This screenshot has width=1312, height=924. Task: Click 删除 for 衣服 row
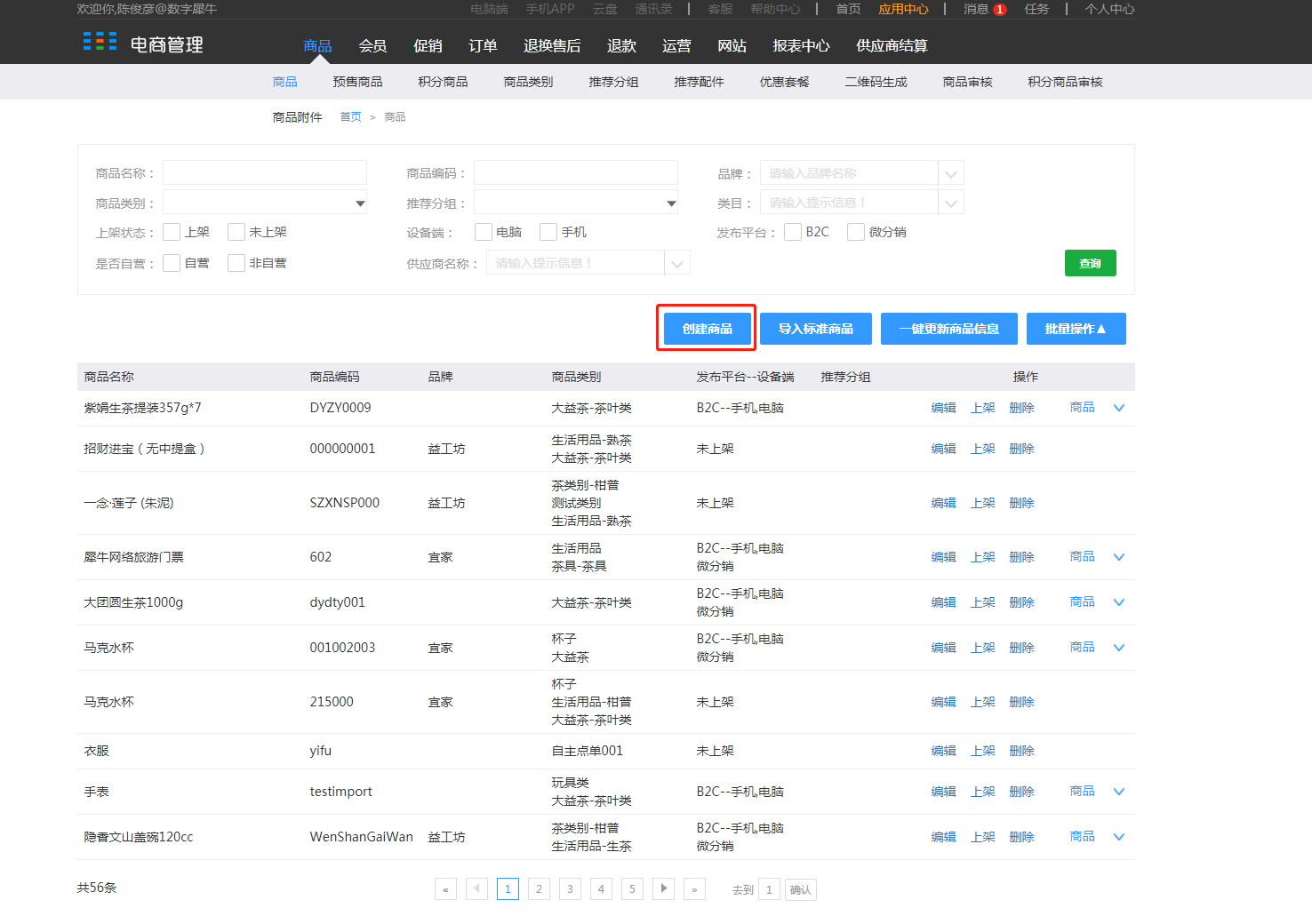pyautogui.click(x=1022, y=751)
